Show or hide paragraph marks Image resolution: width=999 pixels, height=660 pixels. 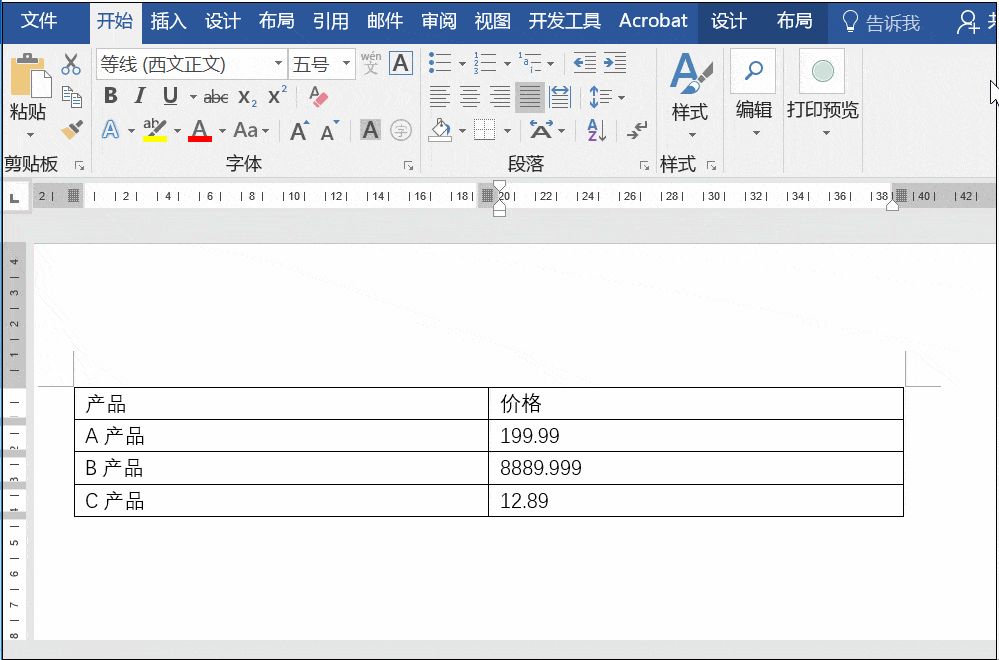[636, 131]
